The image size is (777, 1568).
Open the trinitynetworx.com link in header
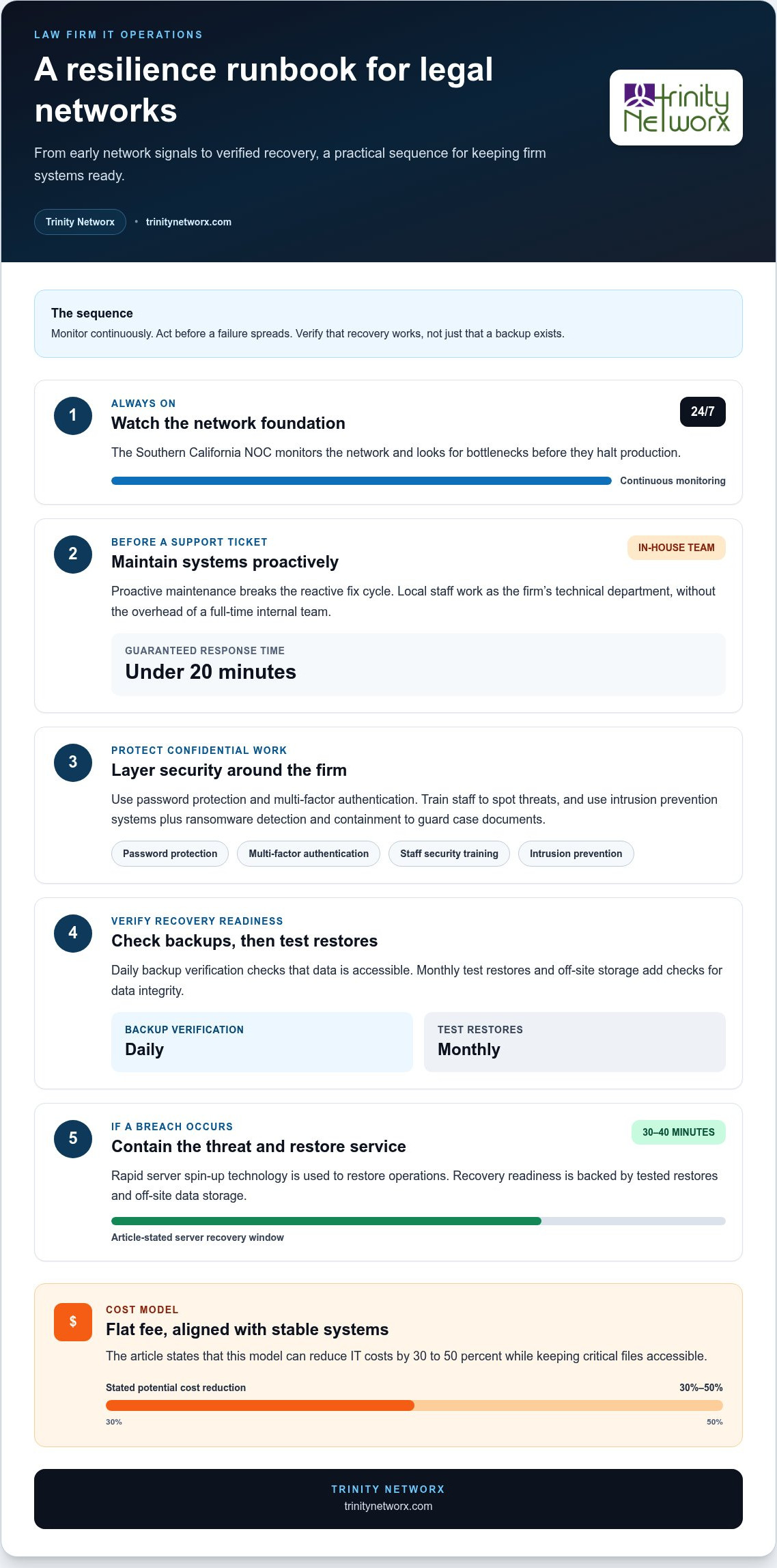click(188, 222)
